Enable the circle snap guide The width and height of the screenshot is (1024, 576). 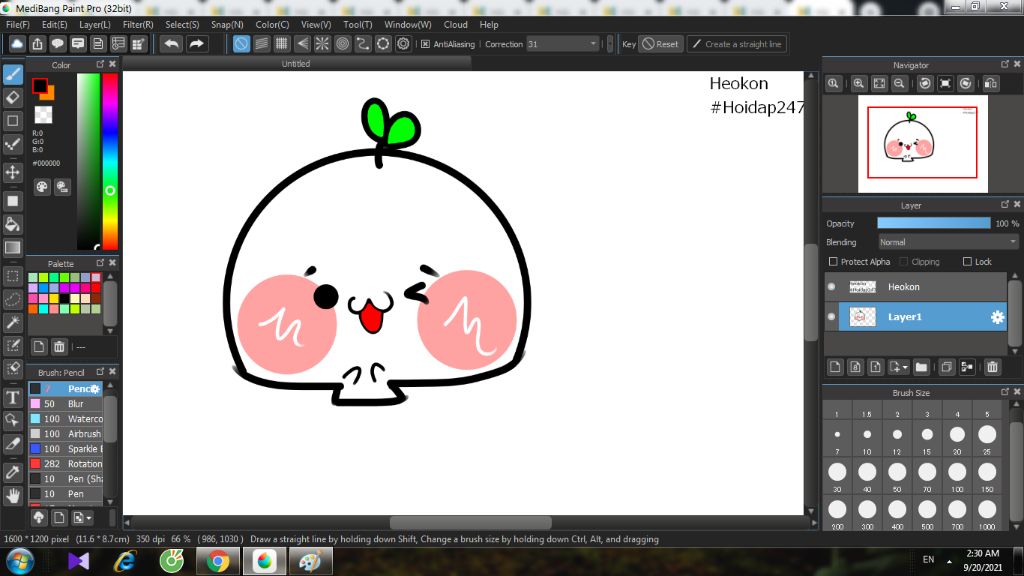tap(342, 44)
